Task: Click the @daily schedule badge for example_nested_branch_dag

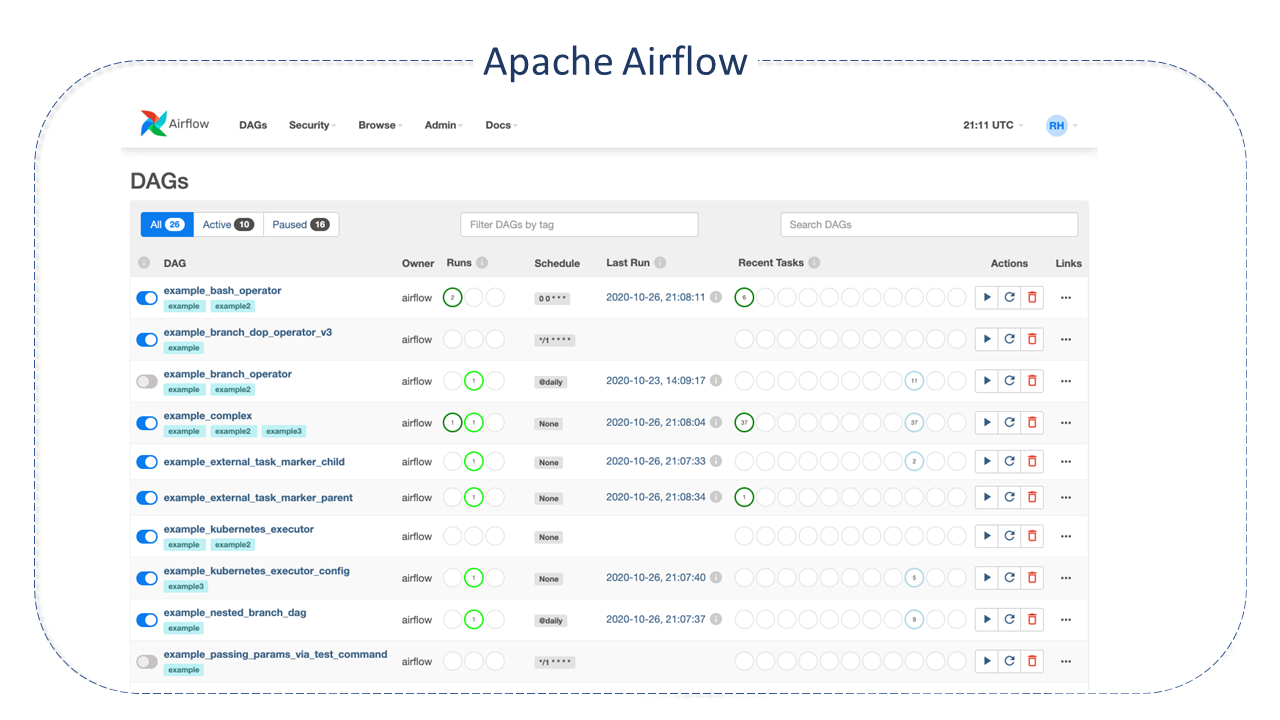Action: pos(550,620)
